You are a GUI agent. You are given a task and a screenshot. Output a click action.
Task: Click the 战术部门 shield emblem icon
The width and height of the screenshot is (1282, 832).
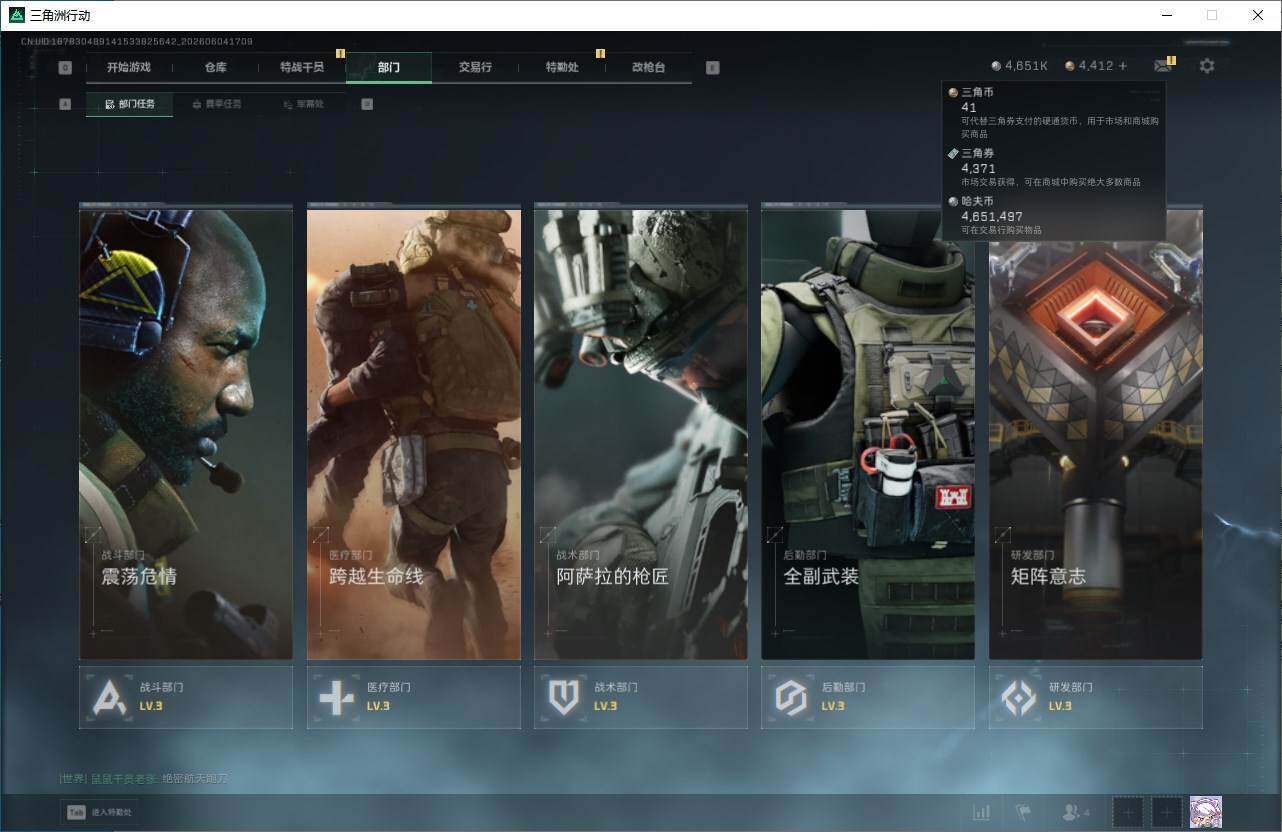click(x=564, y=697)
